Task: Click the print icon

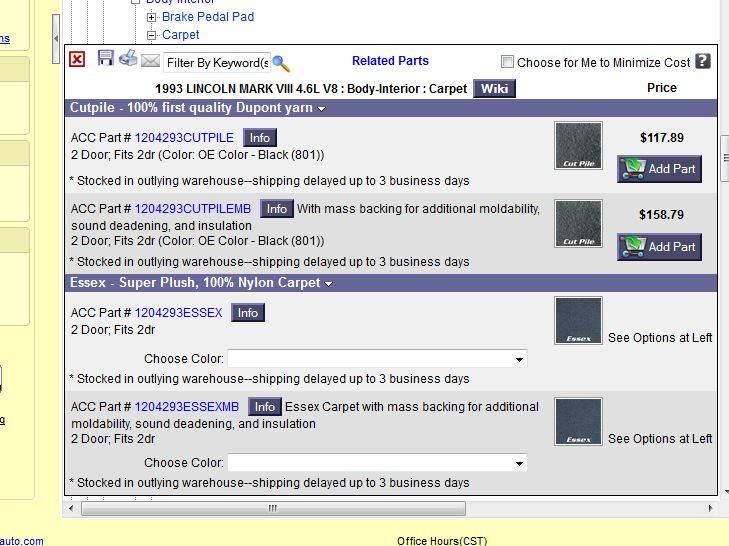Action: (x=128, y=59)
